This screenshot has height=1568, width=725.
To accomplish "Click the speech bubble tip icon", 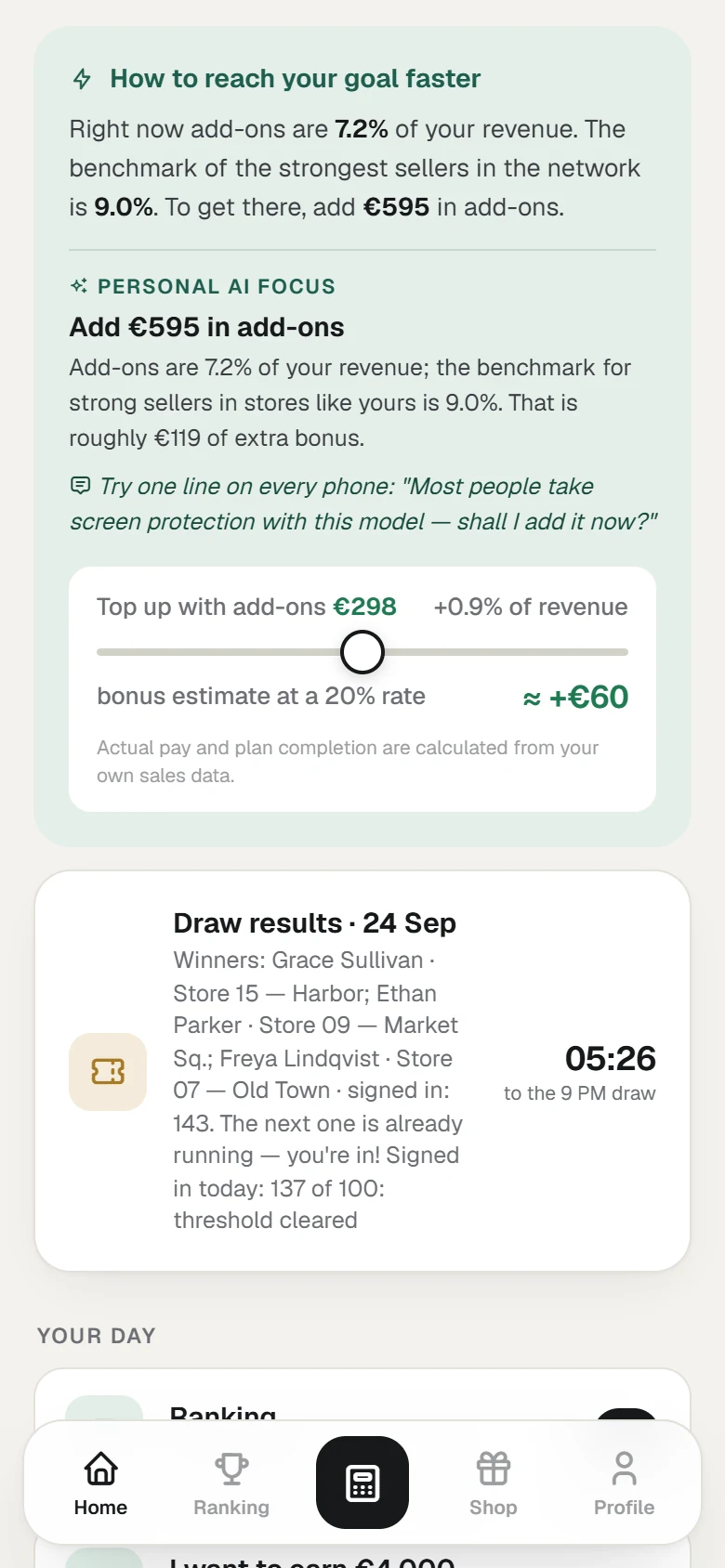I will coord(81,485).
